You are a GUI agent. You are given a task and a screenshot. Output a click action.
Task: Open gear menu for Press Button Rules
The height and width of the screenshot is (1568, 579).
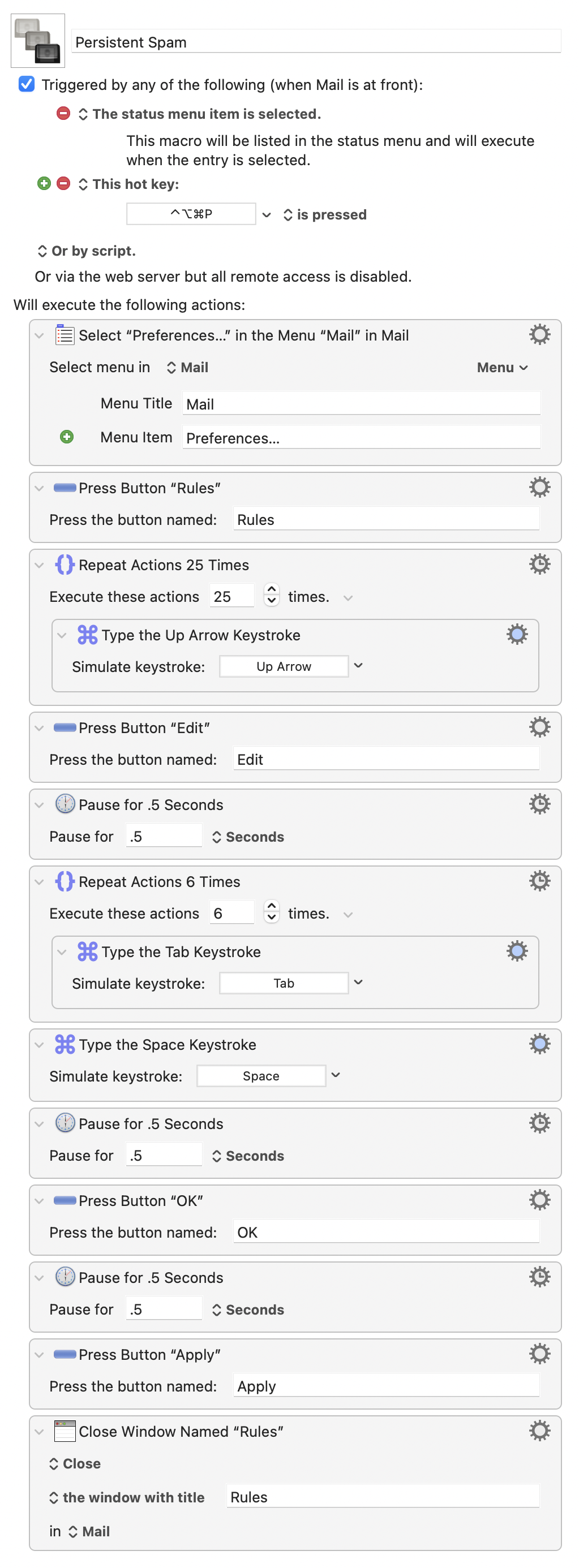coord(539,488)
